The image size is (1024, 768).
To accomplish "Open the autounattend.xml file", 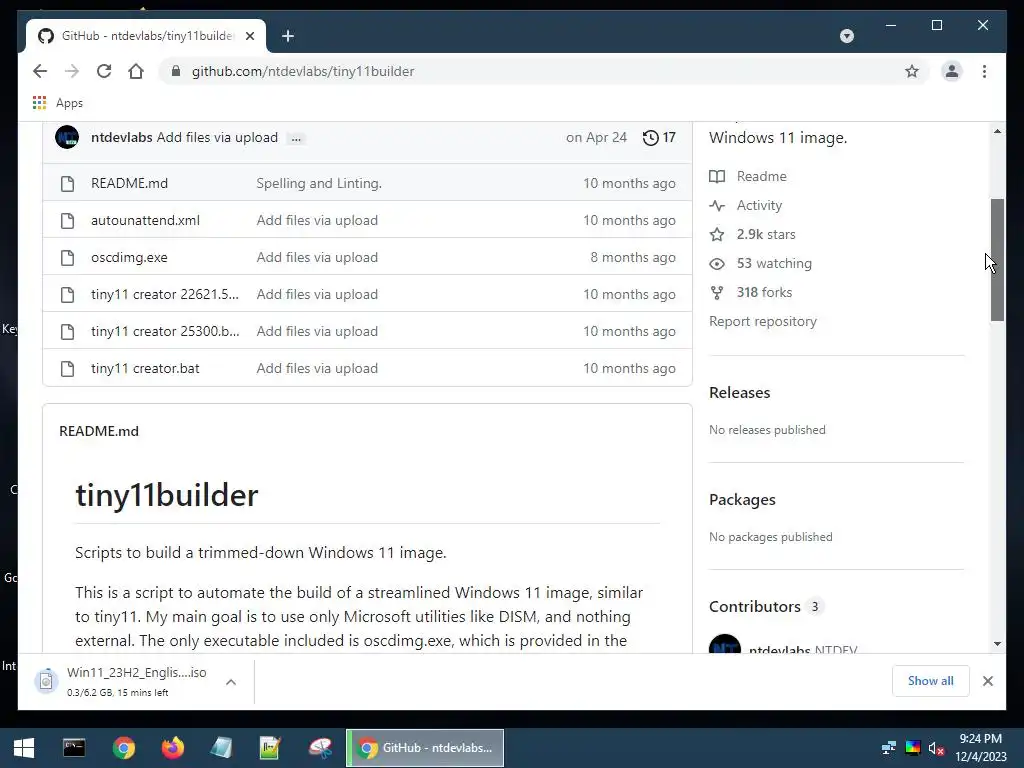I will tap(145, 220).
